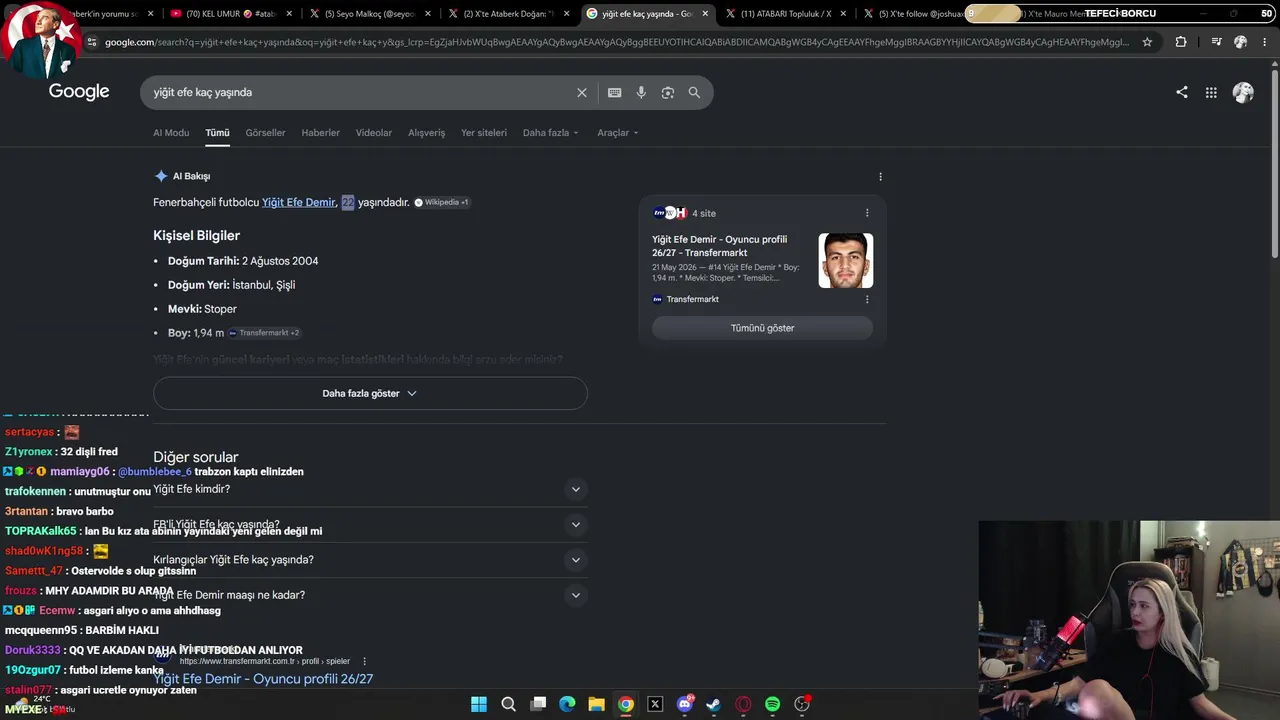
Task: Search by image with Google Lens
Action: point(667,92)
